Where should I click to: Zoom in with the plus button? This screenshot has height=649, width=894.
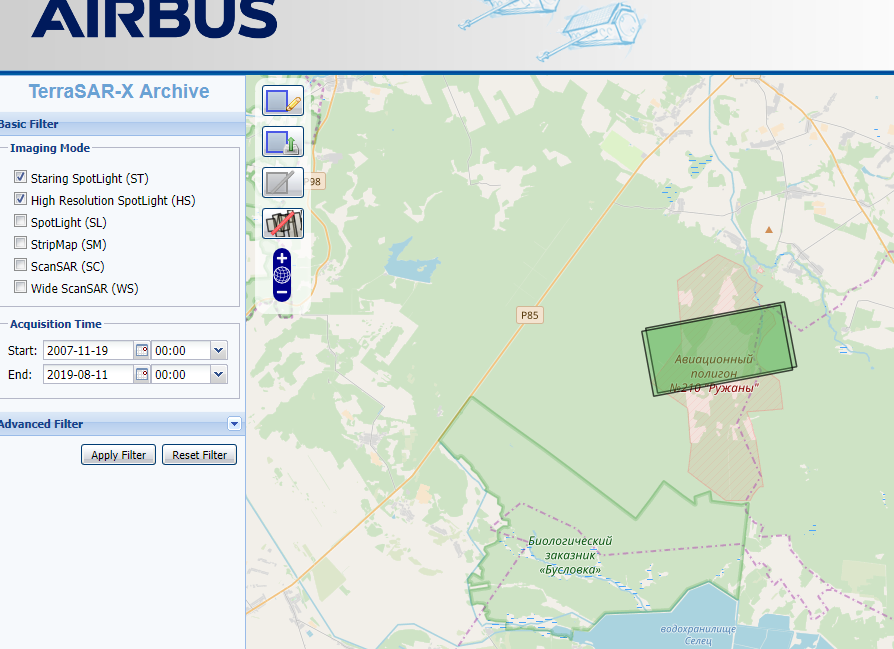(x=282, y=258)
